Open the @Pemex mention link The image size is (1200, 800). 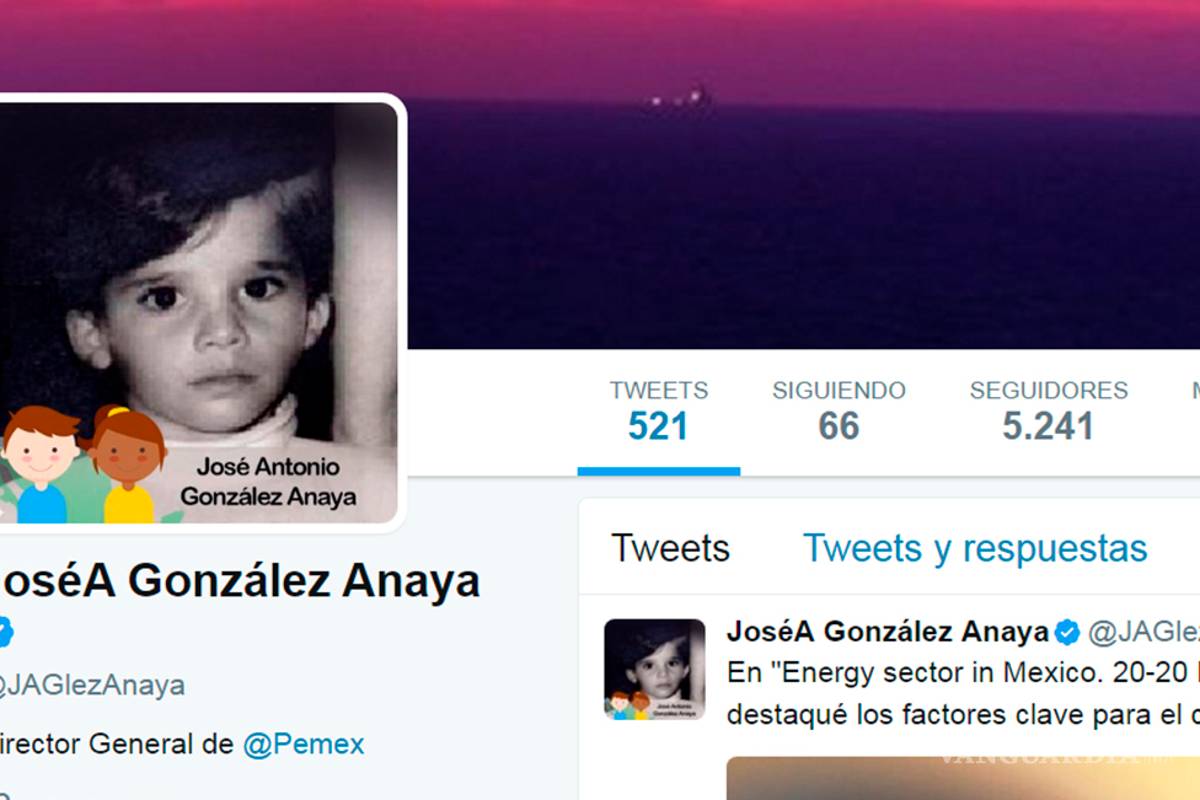click(304, 745)
